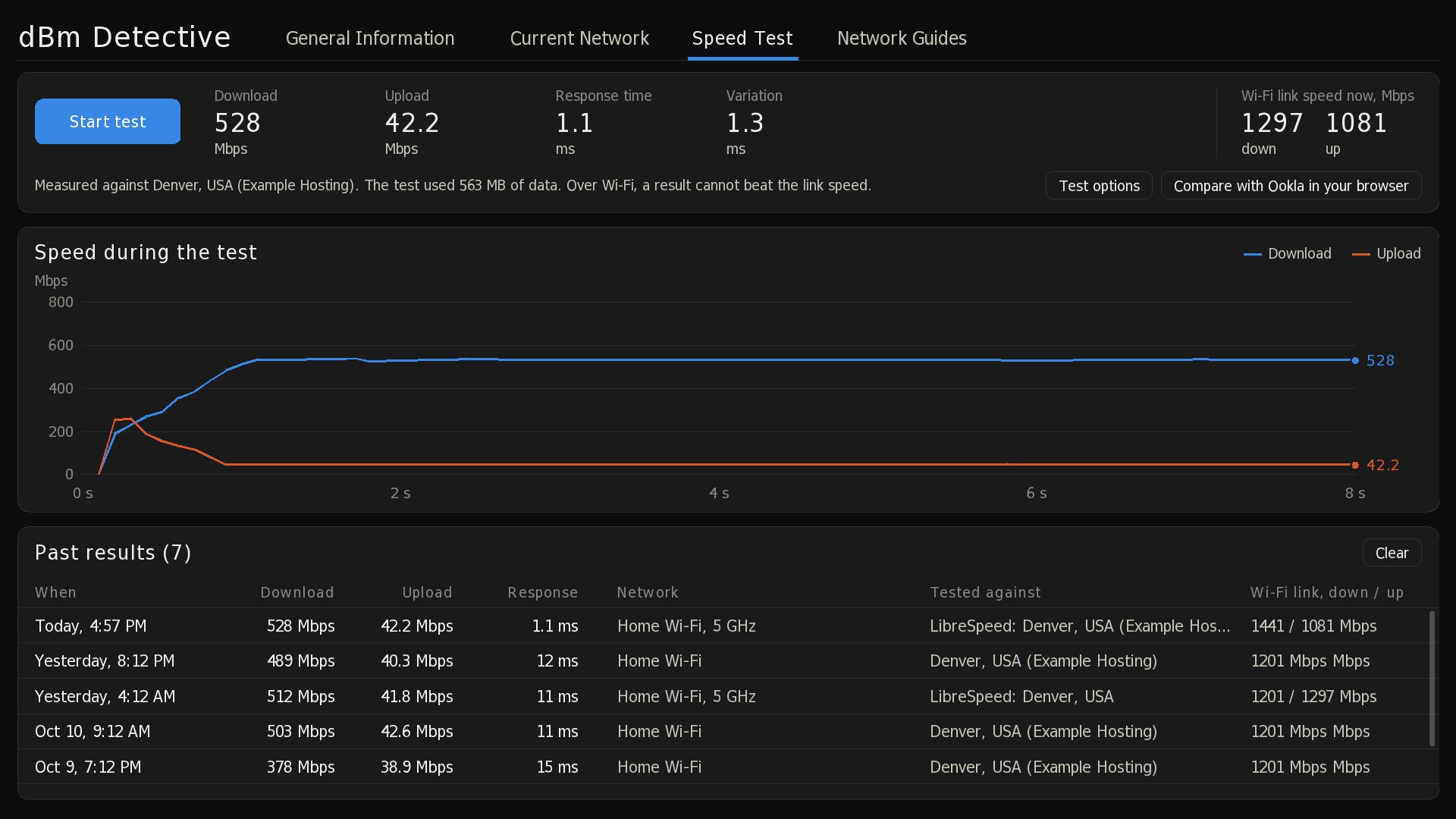Click the LibreSpeed: Denver, USA (Example Hos... cell

[1080, 626]
